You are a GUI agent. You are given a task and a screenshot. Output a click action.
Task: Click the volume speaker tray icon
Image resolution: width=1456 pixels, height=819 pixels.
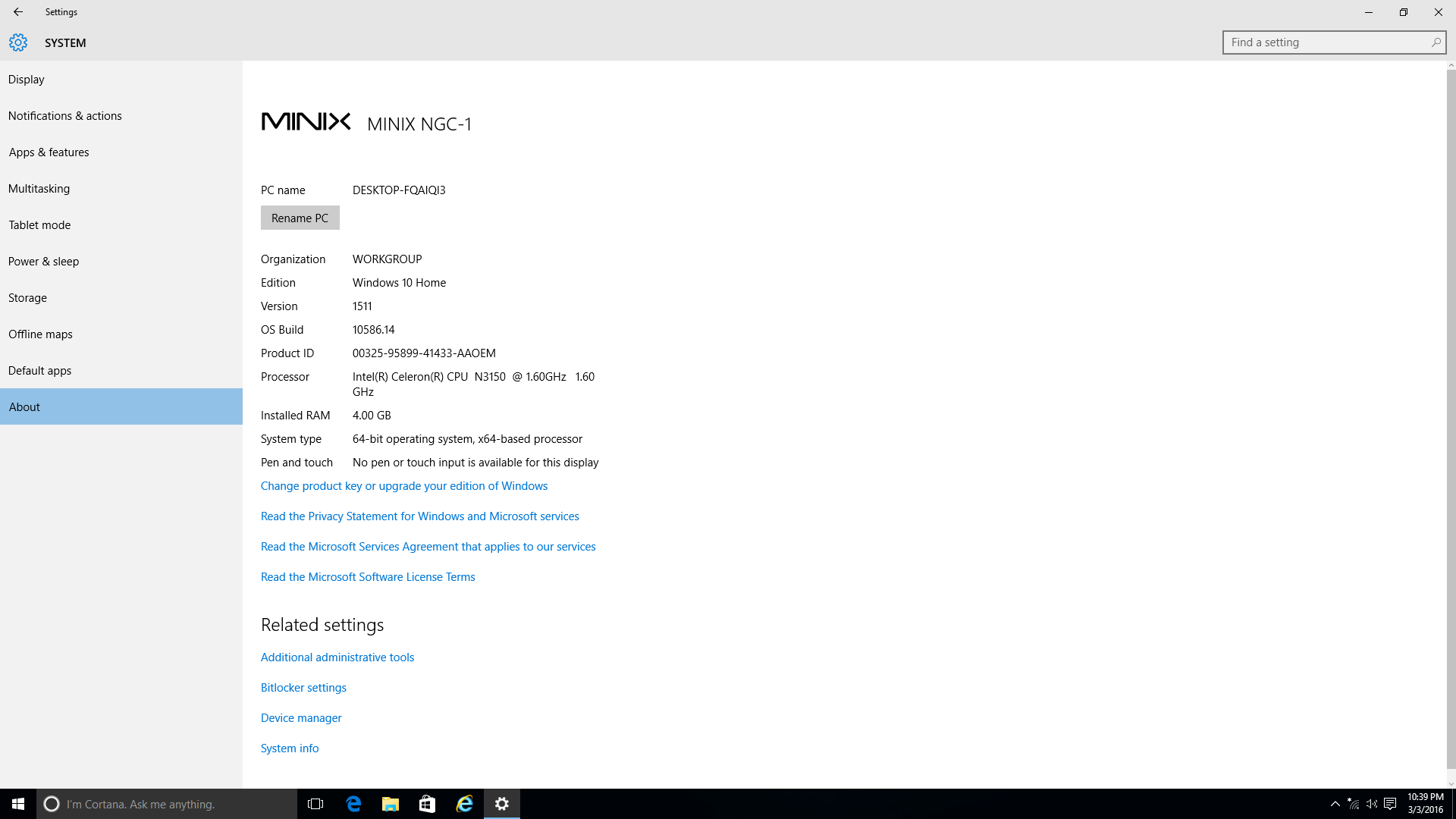click(1372, 804)
